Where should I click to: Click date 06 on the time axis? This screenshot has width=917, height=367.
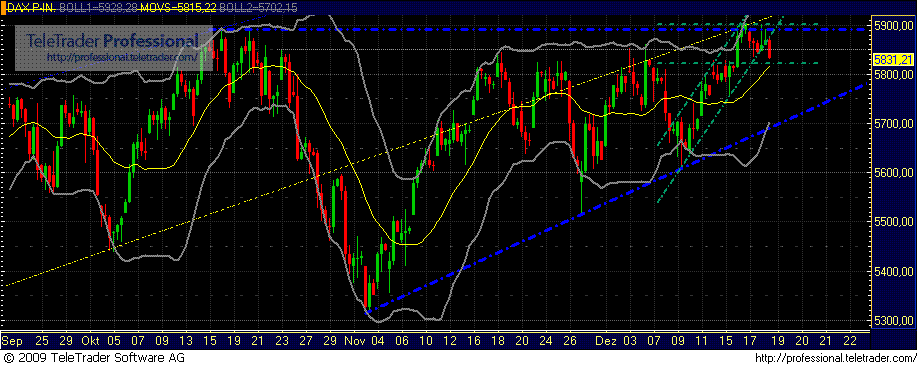coord(402,340)
